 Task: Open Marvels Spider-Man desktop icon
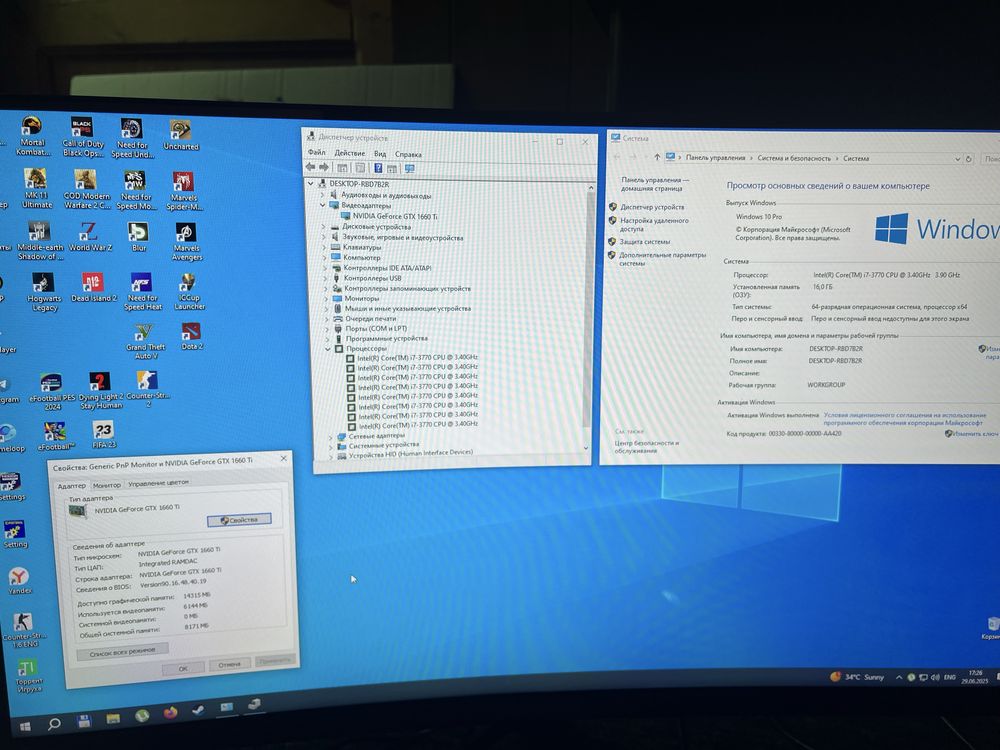point(184,191)
